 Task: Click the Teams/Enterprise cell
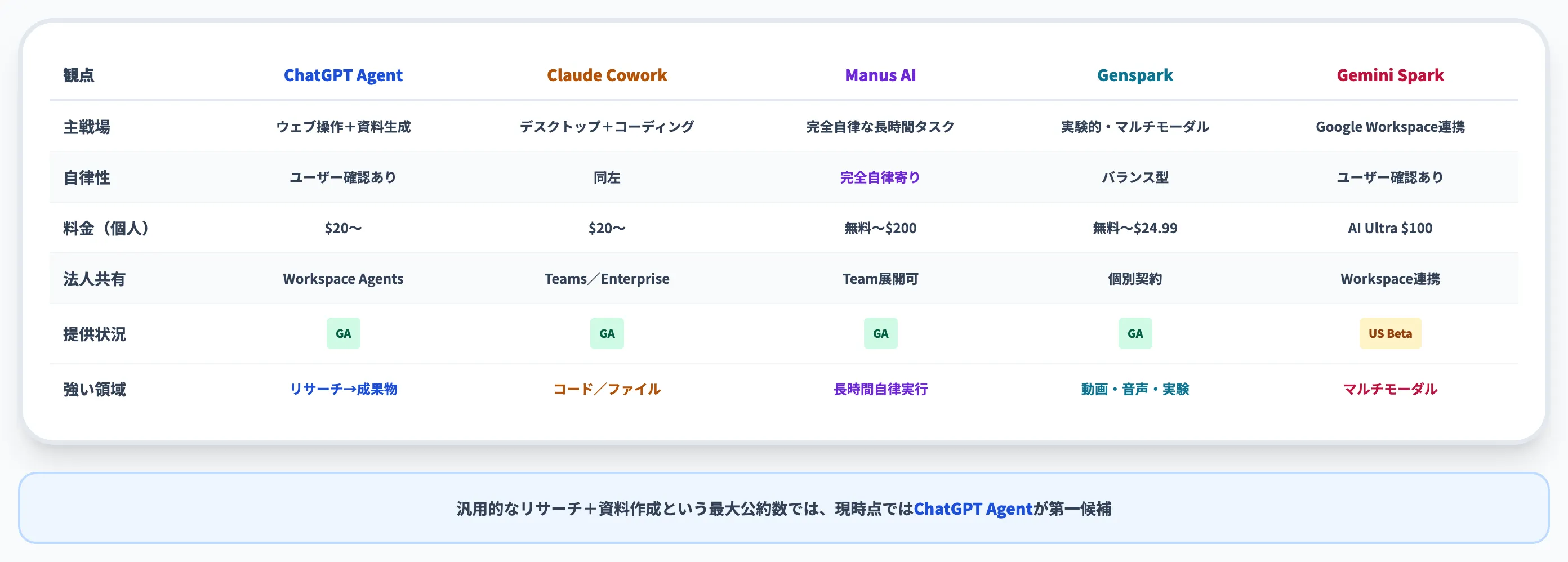pyautogui.click(x=607, y=279)
